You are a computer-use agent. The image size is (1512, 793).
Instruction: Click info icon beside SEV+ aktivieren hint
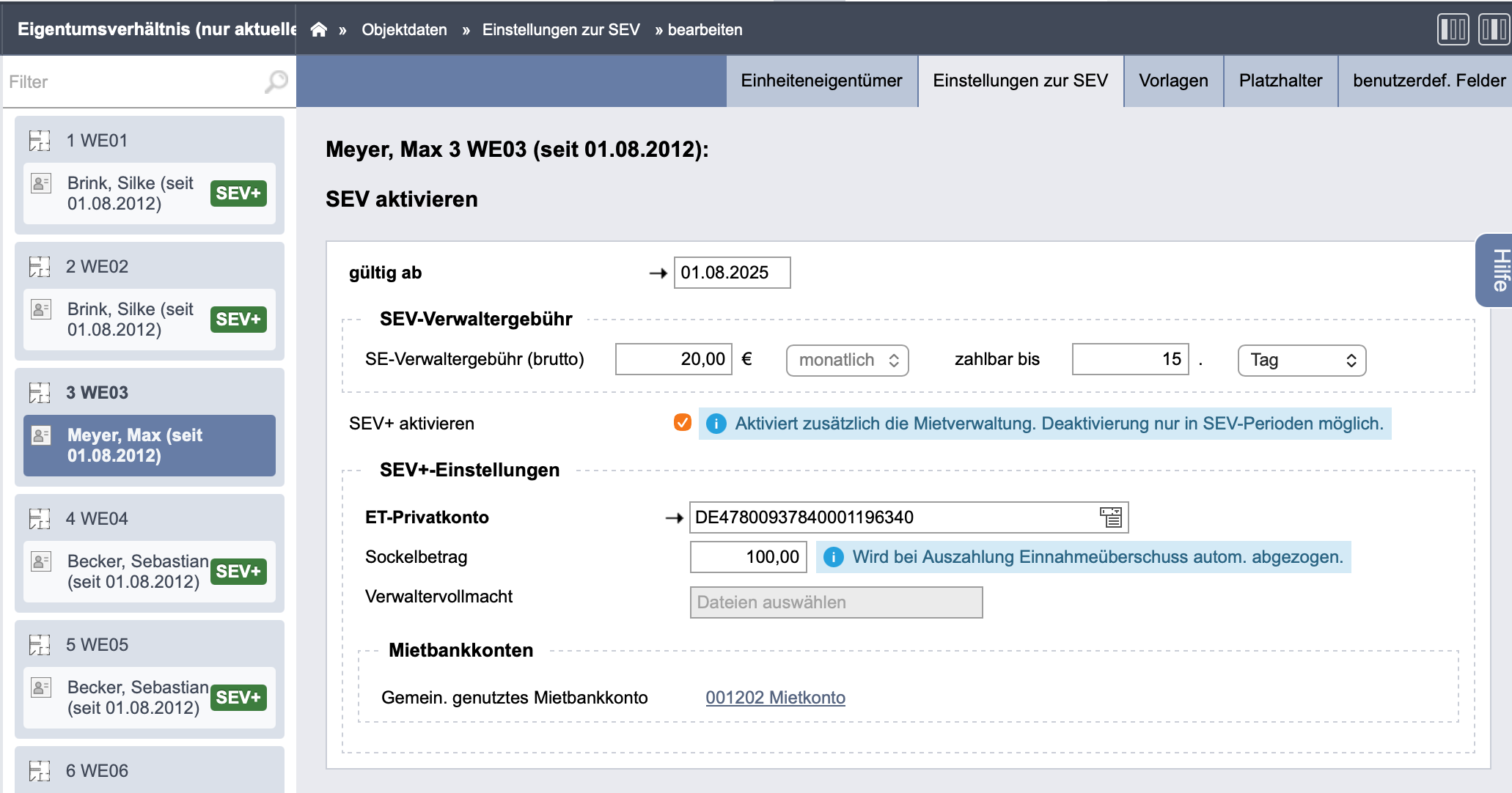(716, 424)
